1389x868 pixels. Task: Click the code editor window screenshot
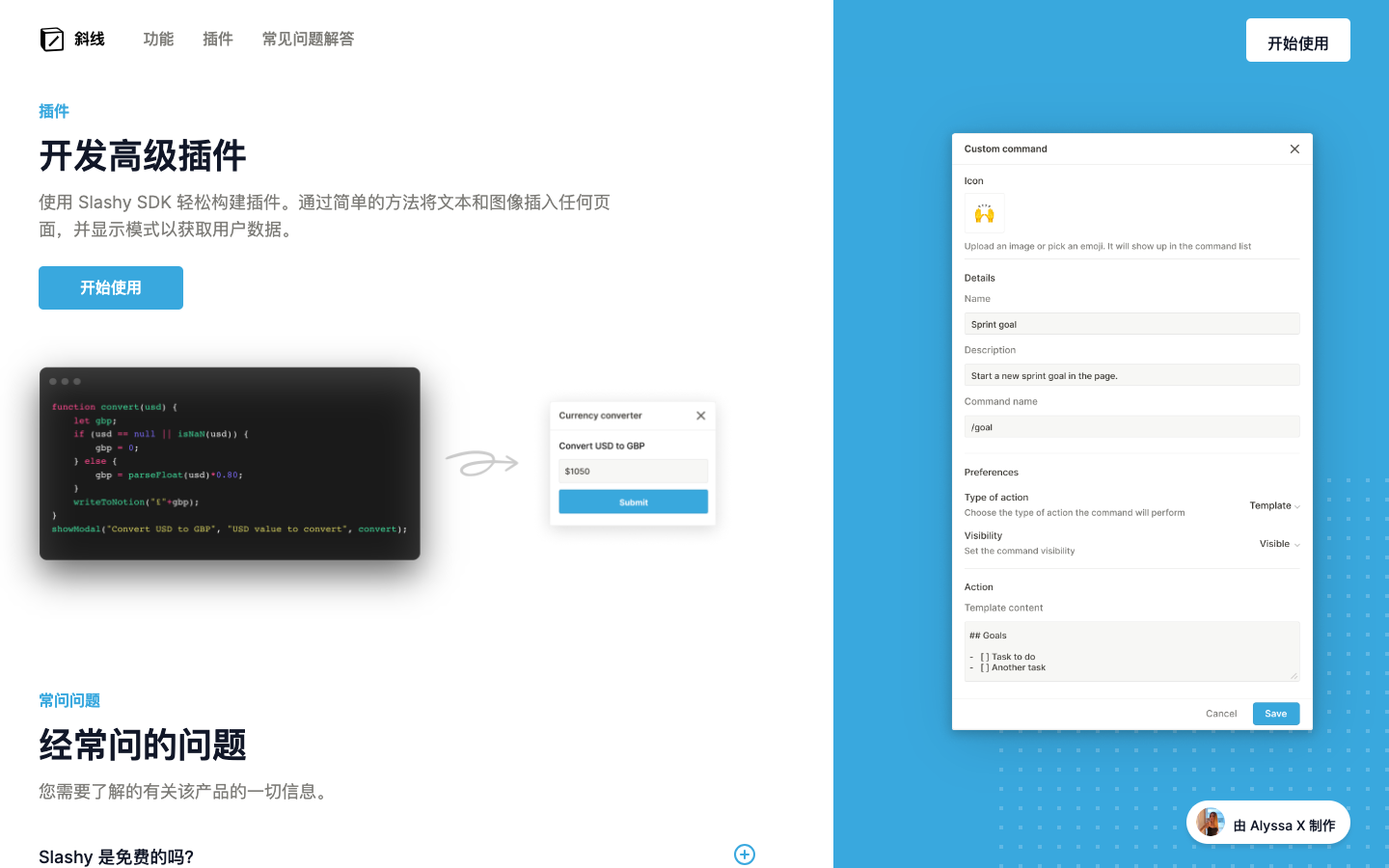tap(230, 463)
